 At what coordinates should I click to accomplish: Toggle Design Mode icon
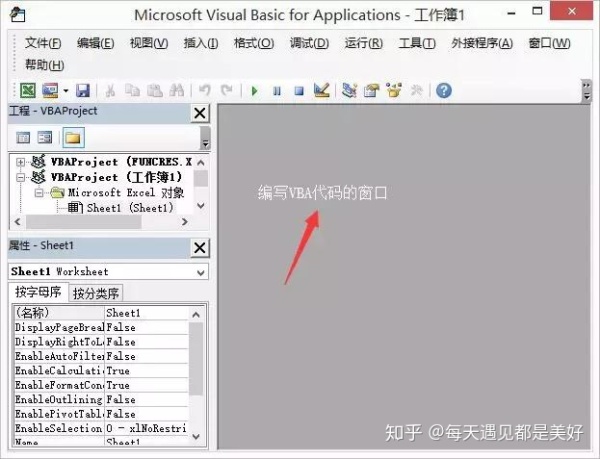coord(321,90)
